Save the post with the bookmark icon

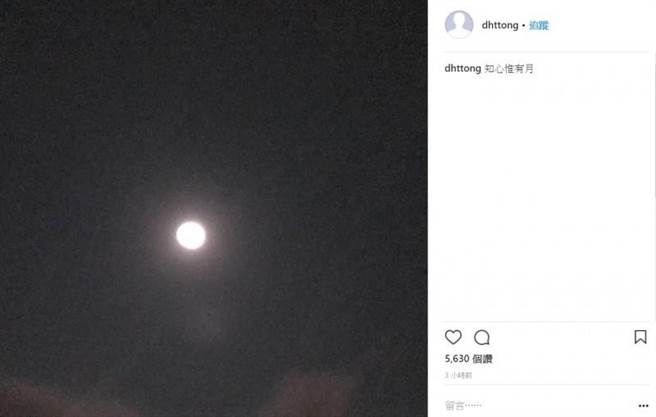click(640, 337)
